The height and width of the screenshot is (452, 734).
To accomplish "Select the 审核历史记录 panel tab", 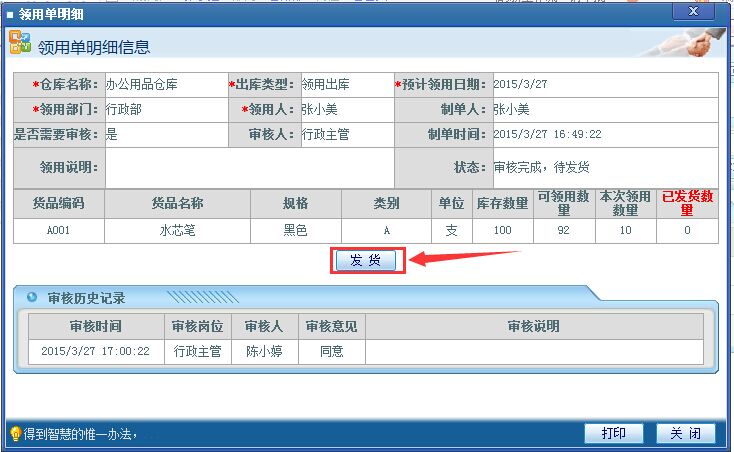I will point(86,298).
